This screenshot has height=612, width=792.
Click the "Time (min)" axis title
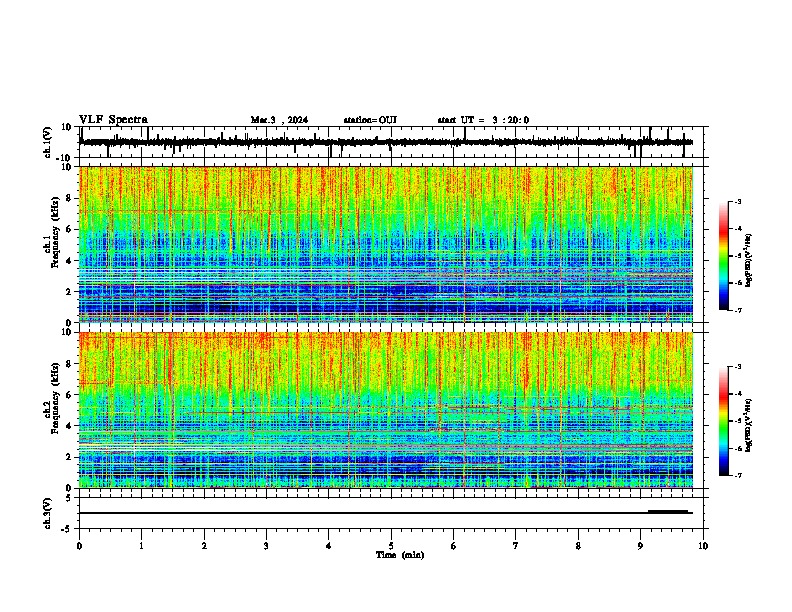point(400,555)
